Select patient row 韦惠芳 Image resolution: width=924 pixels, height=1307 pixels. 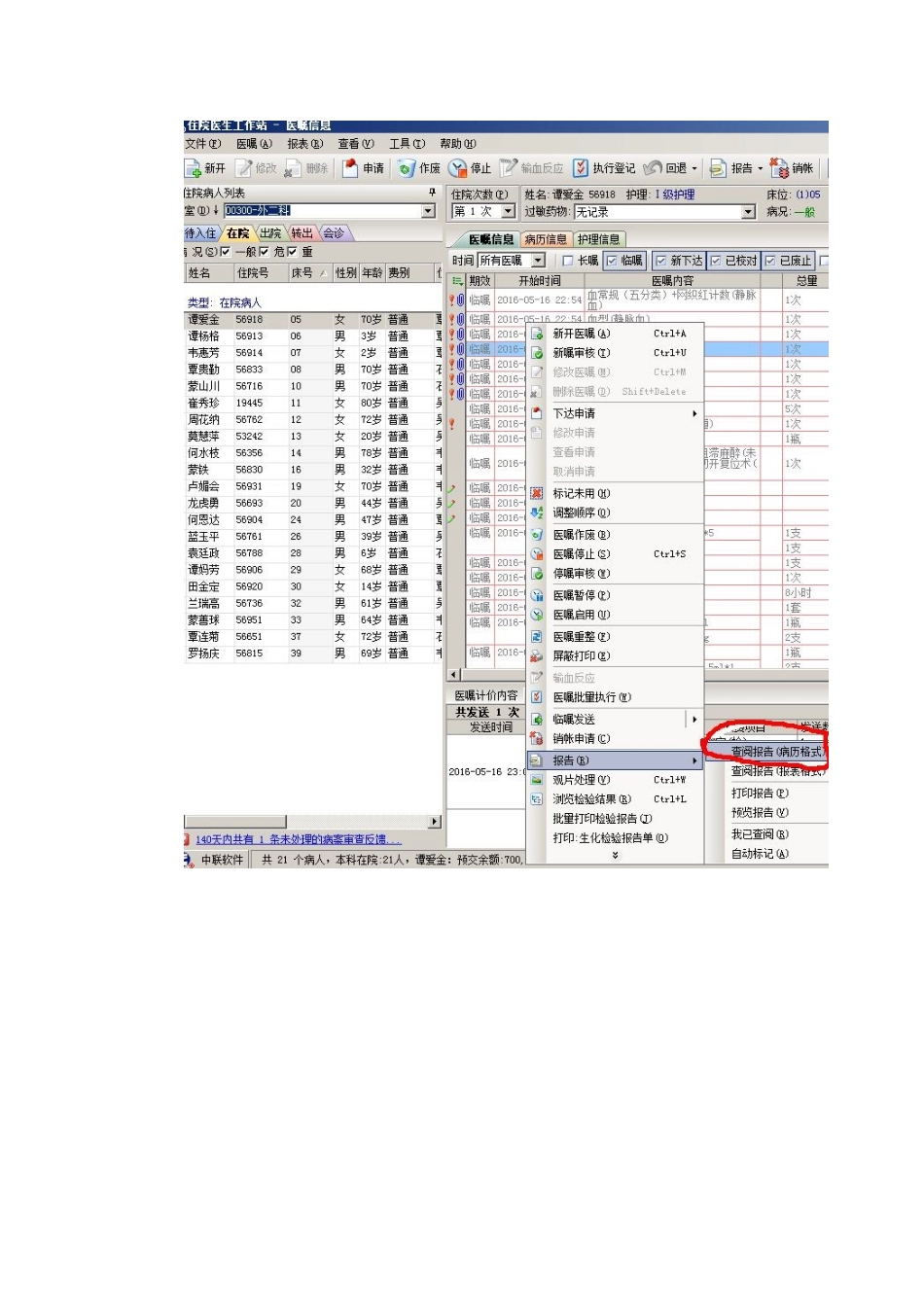click(311, 353)
